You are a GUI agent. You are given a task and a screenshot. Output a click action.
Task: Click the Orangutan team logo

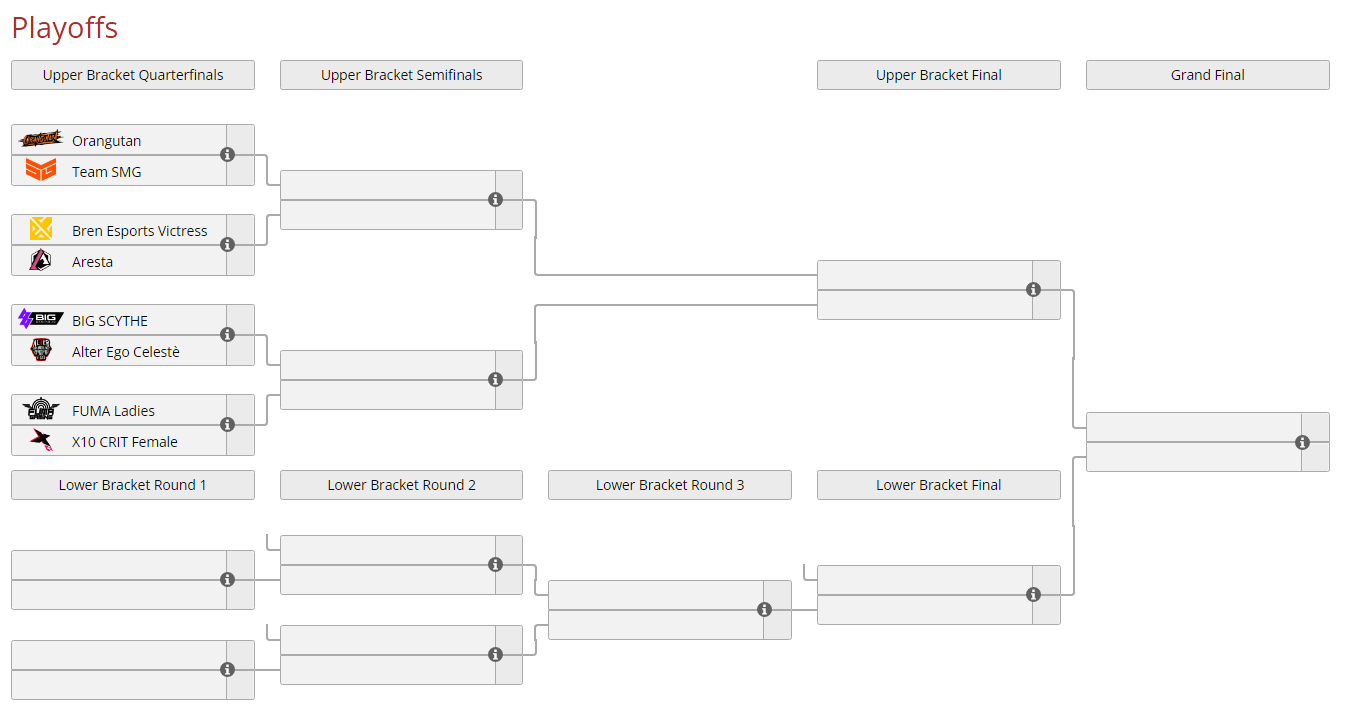(x=40, y=139)
